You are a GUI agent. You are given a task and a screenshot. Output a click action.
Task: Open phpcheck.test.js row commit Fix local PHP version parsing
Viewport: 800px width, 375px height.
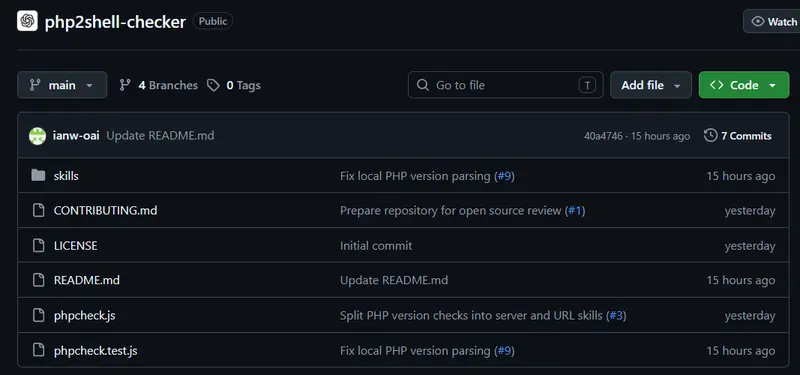click(x=415, y=351)
